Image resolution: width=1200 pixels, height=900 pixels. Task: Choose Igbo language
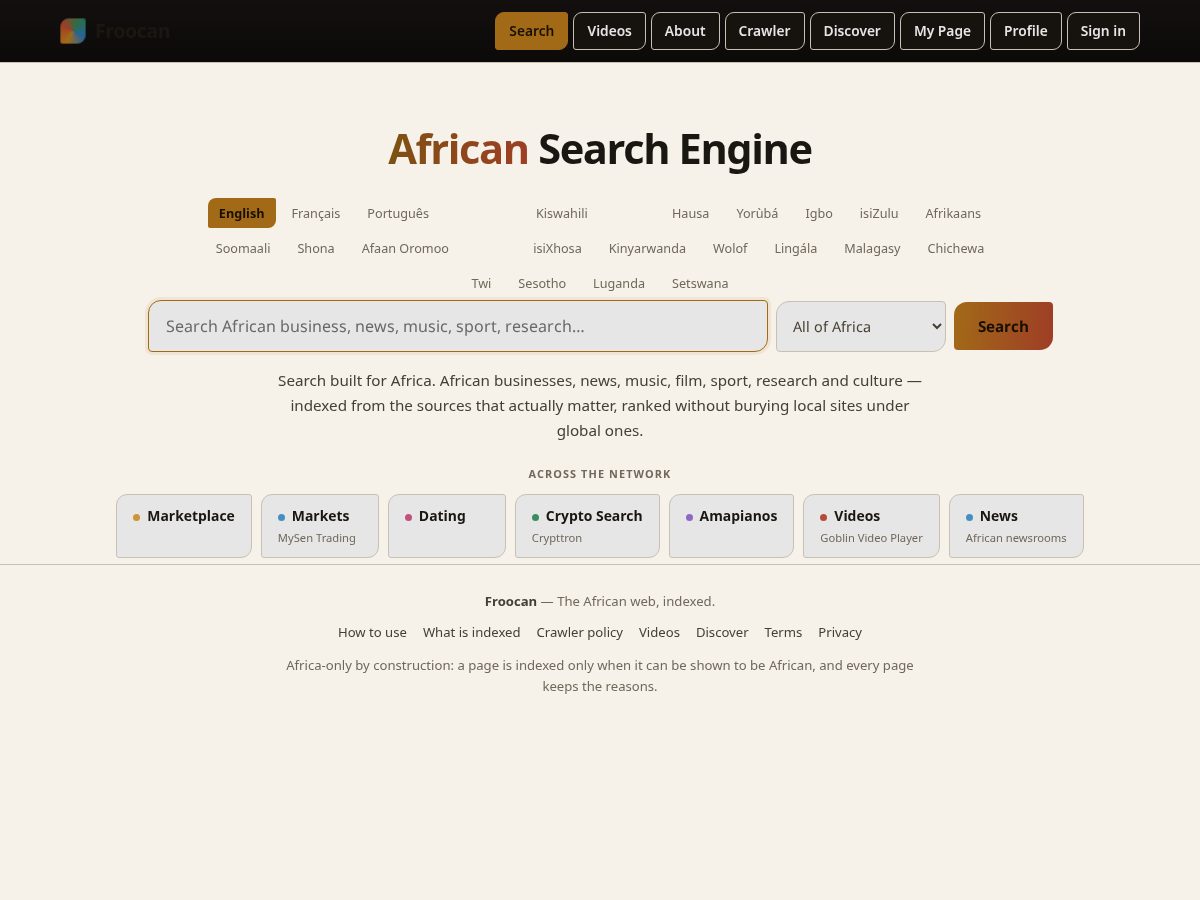click(x=819, y=213)
